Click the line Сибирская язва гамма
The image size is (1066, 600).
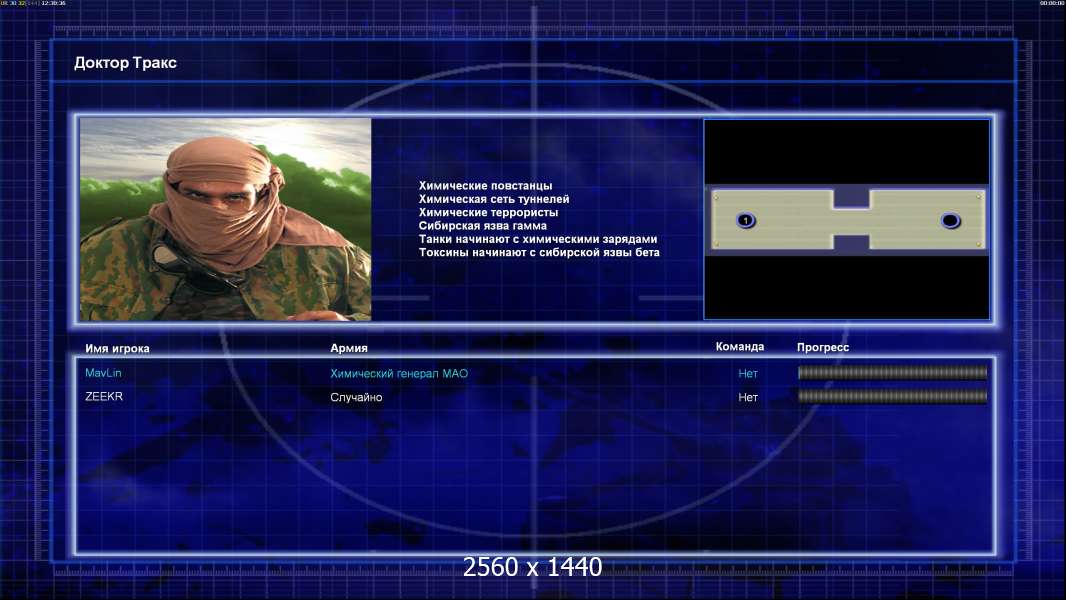[x=483, y=226]
